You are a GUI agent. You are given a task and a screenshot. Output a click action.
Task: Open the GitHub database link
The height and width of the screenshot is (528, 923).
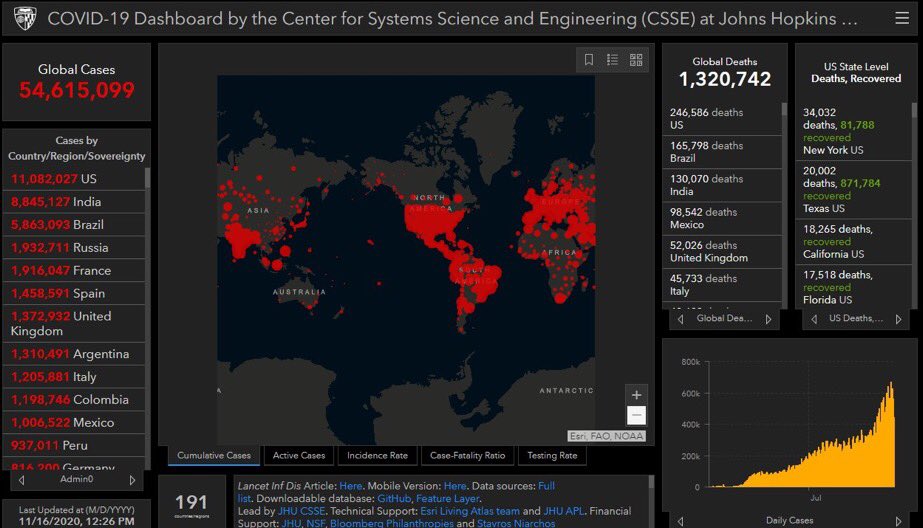[x=394, y=498]
